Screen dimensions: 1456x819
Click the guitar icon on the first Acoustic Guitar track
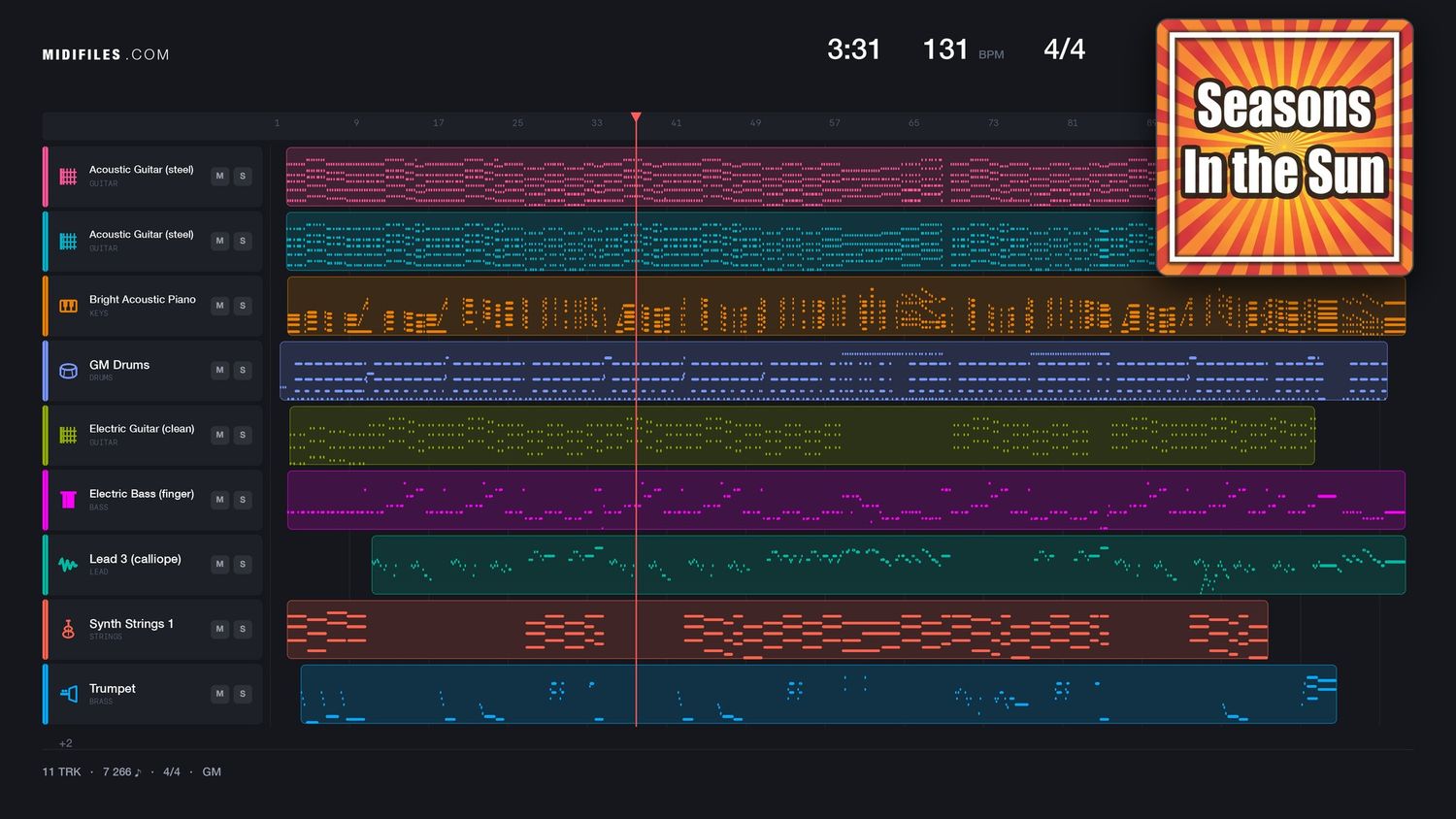68,177
